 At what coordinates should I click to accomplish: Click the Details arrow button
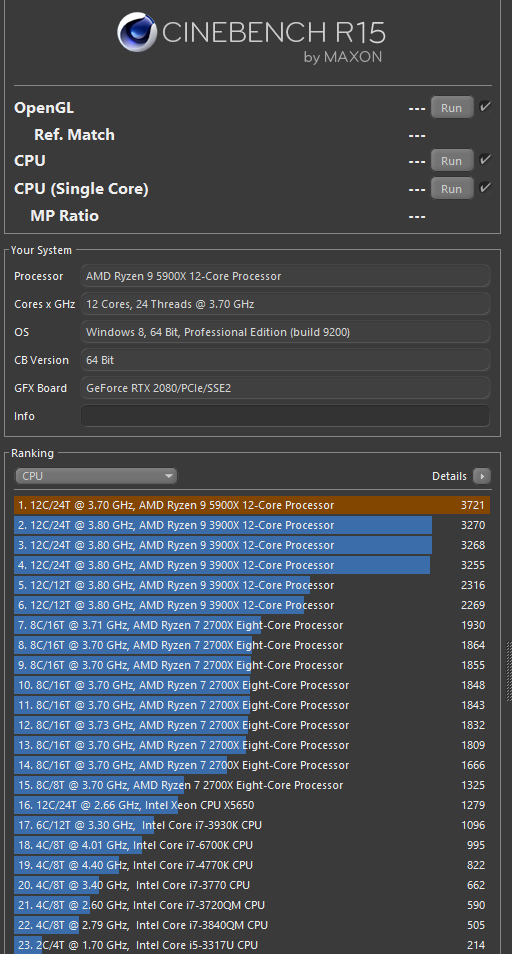(x=482, y=476)
